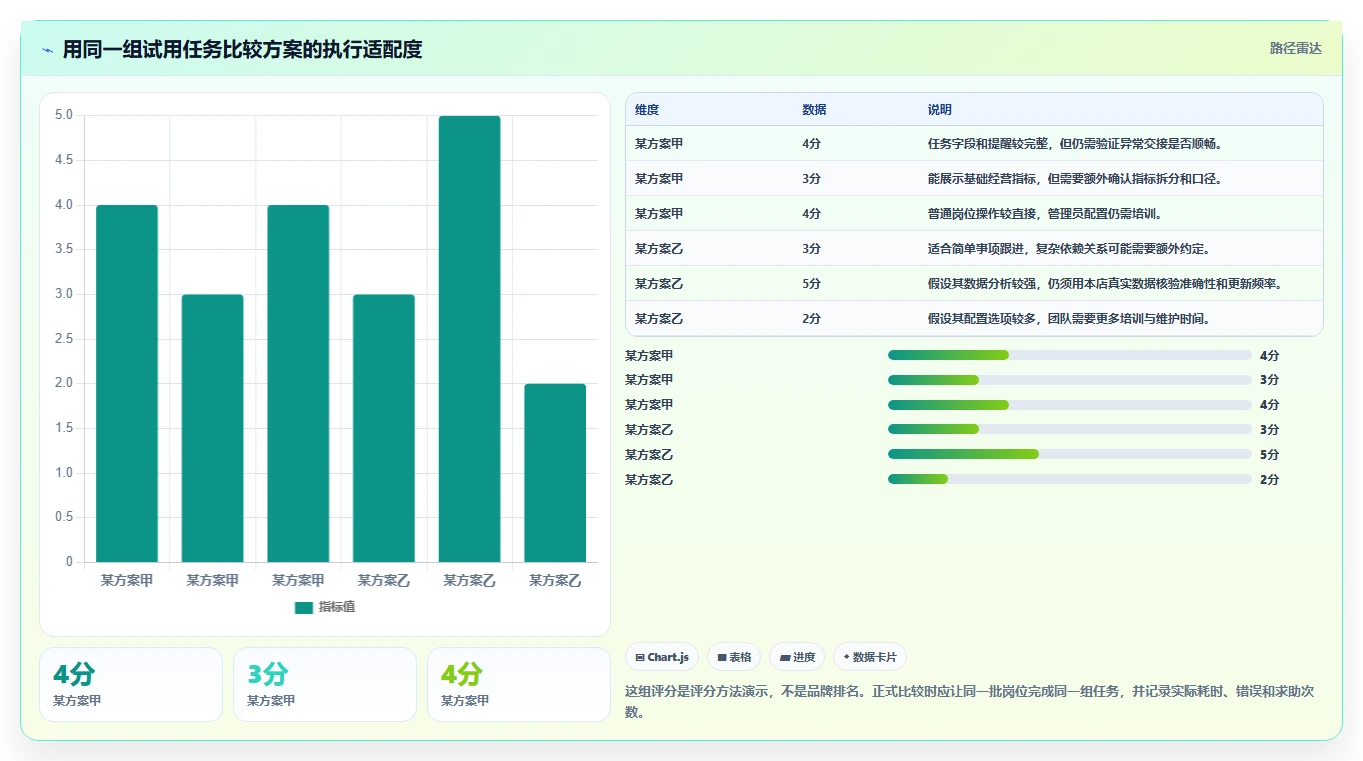1363x761 pixels.
Task: Click the 某方案乙 x-axis label under the shortest bar
Action: (555, 580)
